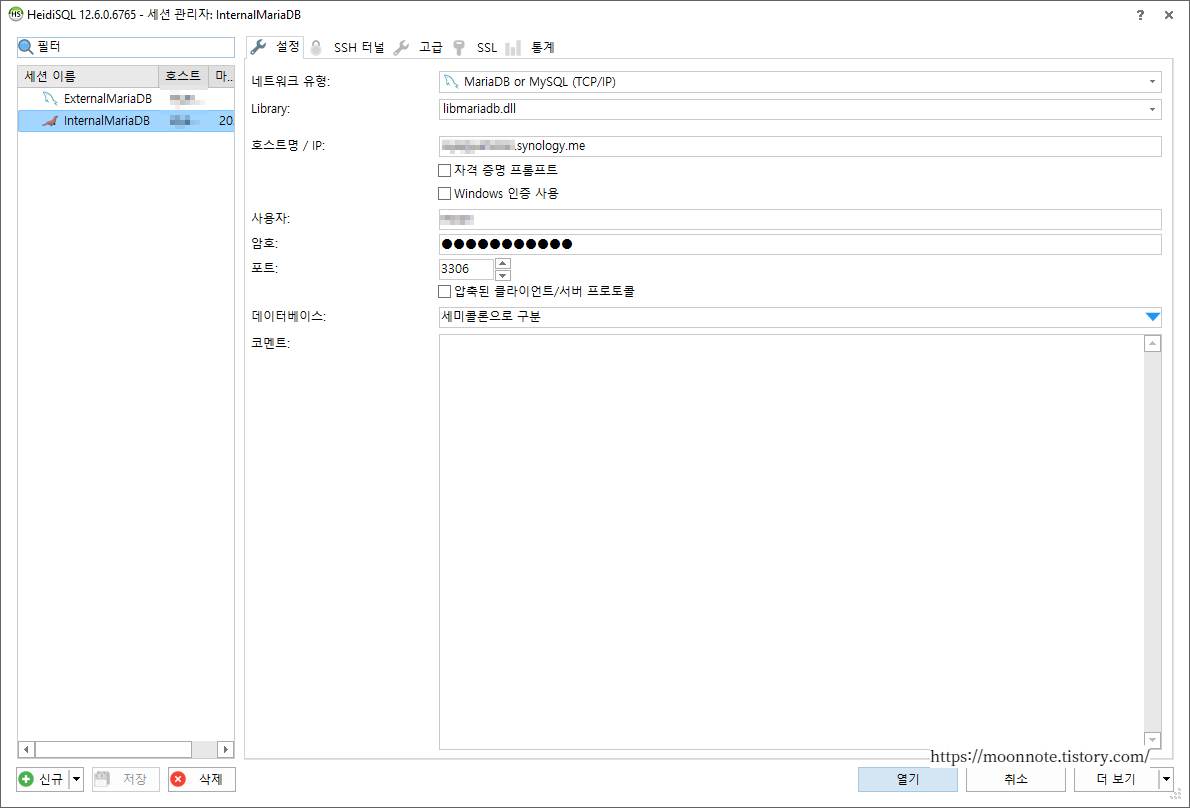Click the bar chart icon of Statistics tab
The image size is (1190, 808).
[x=513, y=48]
